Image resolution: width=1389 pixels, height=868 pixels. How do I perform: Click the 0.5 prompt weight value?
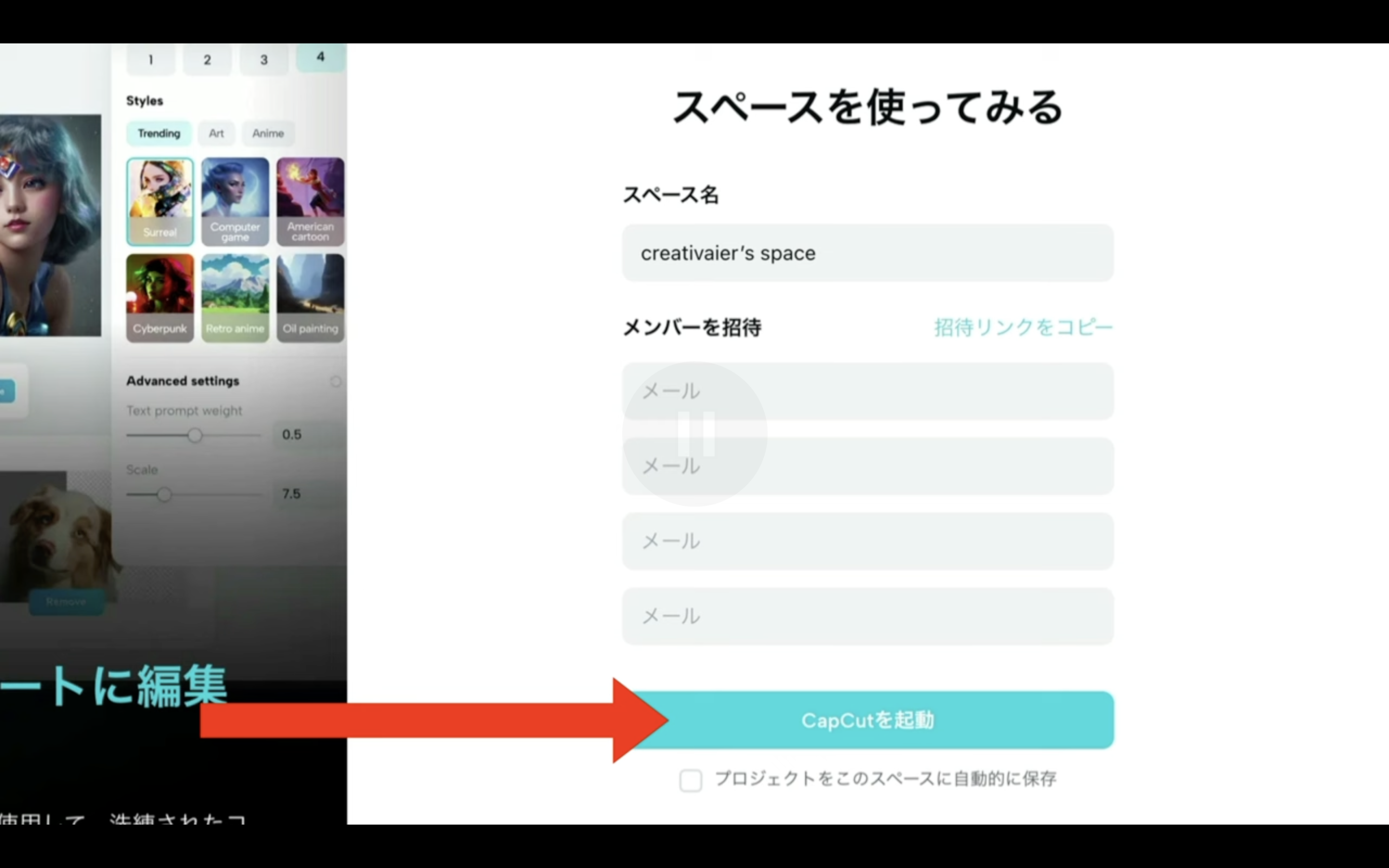click(x=292, y=434)
